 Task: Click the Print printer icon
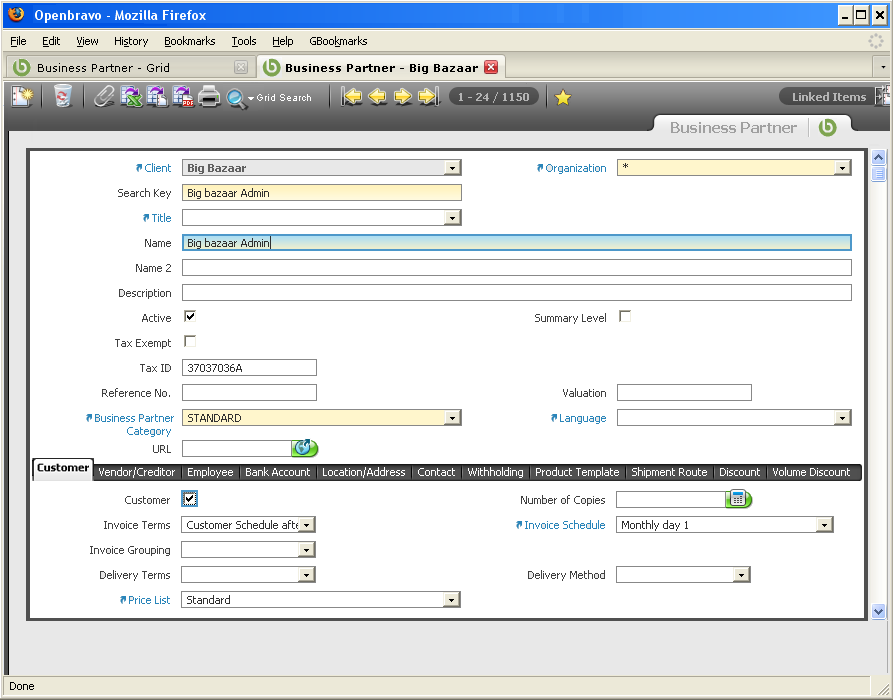click(209, 97)
